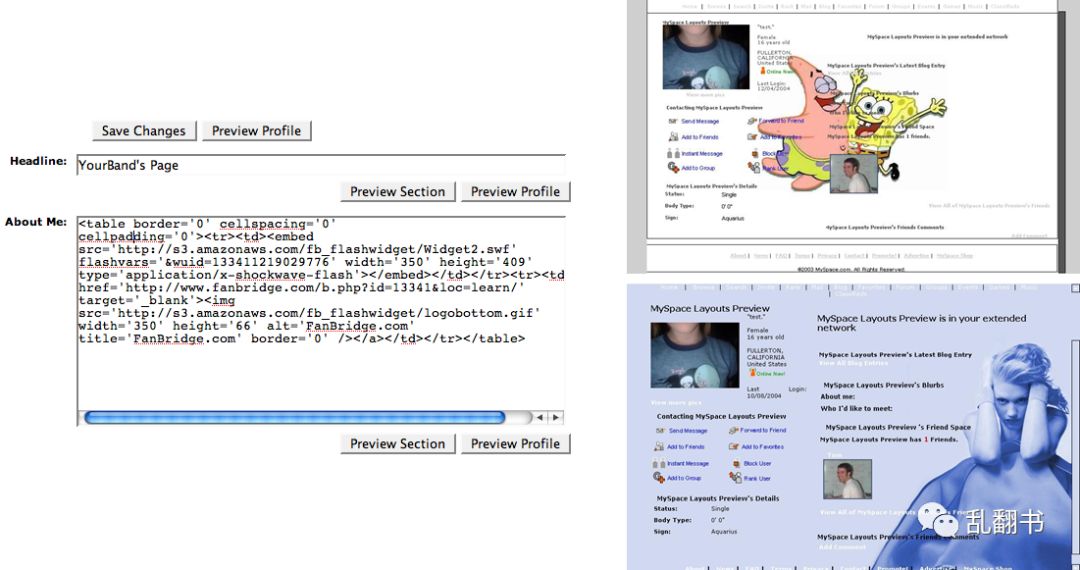
Task: Click View more pics in blue preview
Action: point(676,403)
